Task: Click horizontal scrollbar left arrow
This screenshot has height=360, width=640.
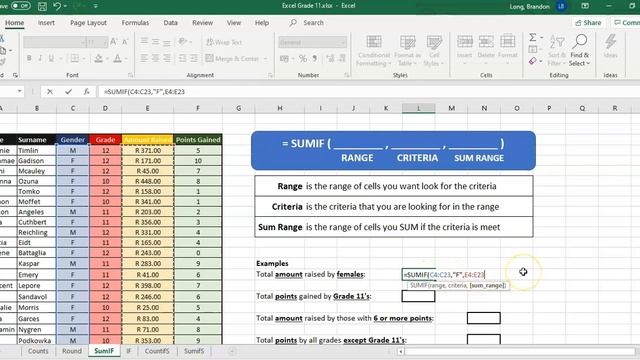Action: pyautogui.click(x=401, y=351)
